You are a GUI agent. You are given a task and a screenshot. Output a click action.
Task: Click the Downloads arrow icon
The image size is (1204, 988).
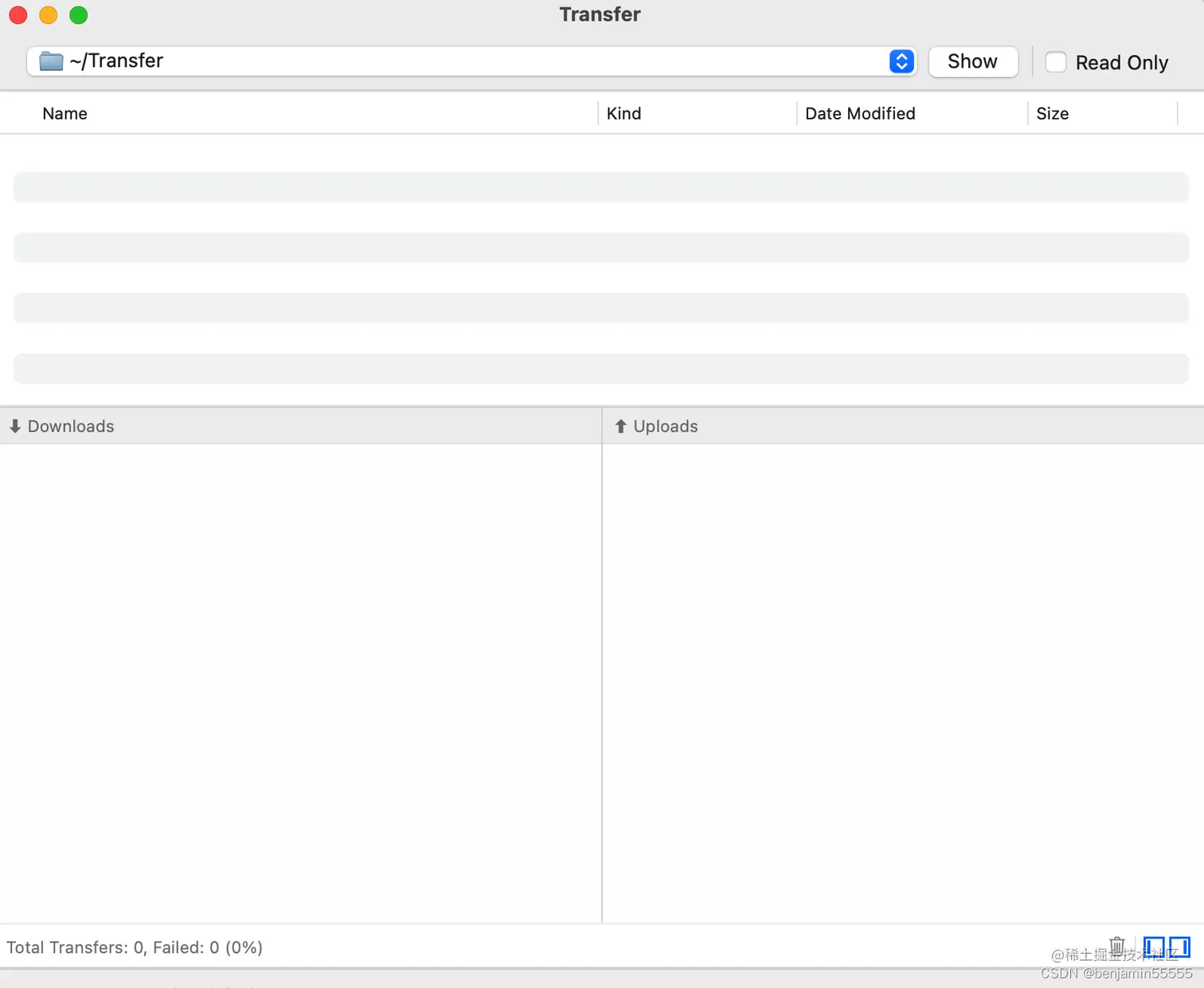click(15, 426)
